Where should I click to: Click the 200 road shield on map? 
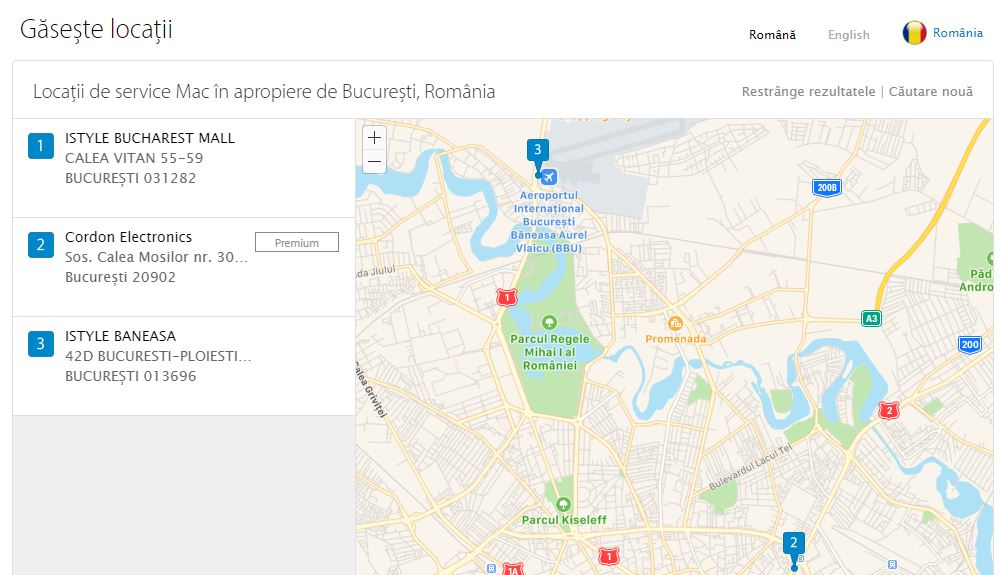(x=969, y=345)
